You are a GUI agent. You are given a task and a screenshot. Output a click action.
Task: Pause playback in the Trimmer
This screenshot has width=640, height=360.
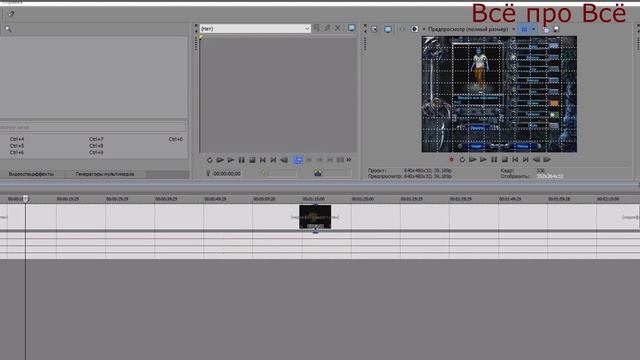(241, 160)
